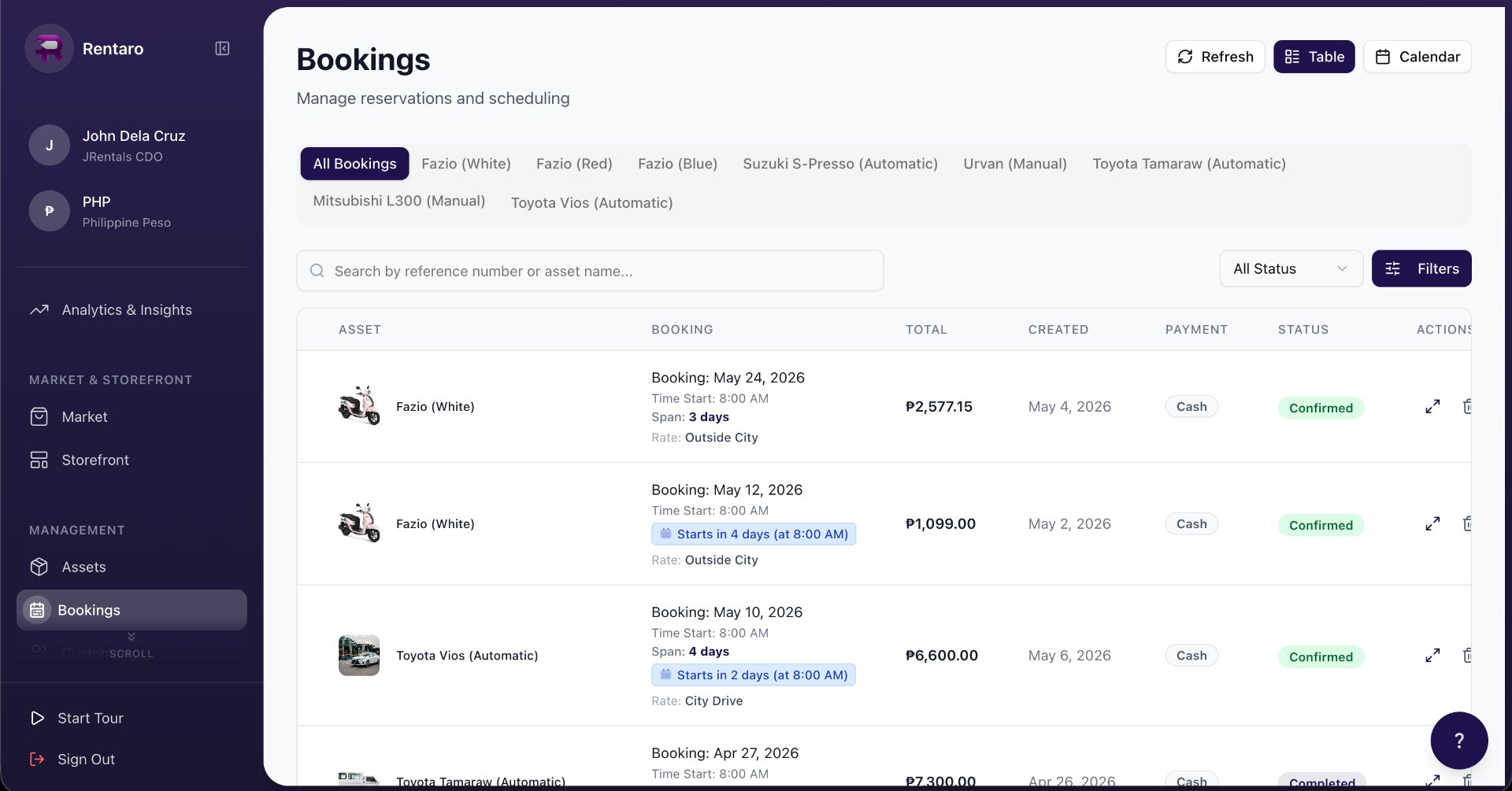1512x791 pixels.
Task: Expand the May 24, 2026 booking
Action: (1432, 407)
